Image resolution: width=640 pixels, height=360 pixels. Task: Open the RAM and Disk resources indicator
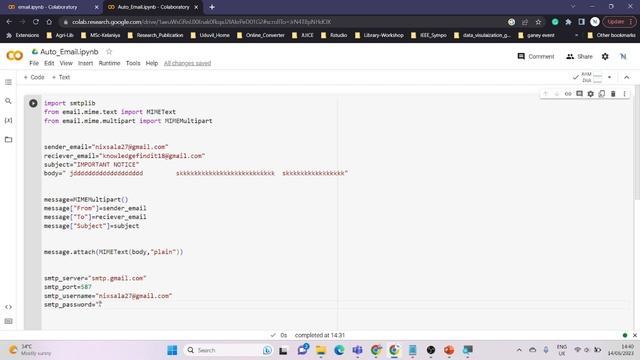point(588,77)
